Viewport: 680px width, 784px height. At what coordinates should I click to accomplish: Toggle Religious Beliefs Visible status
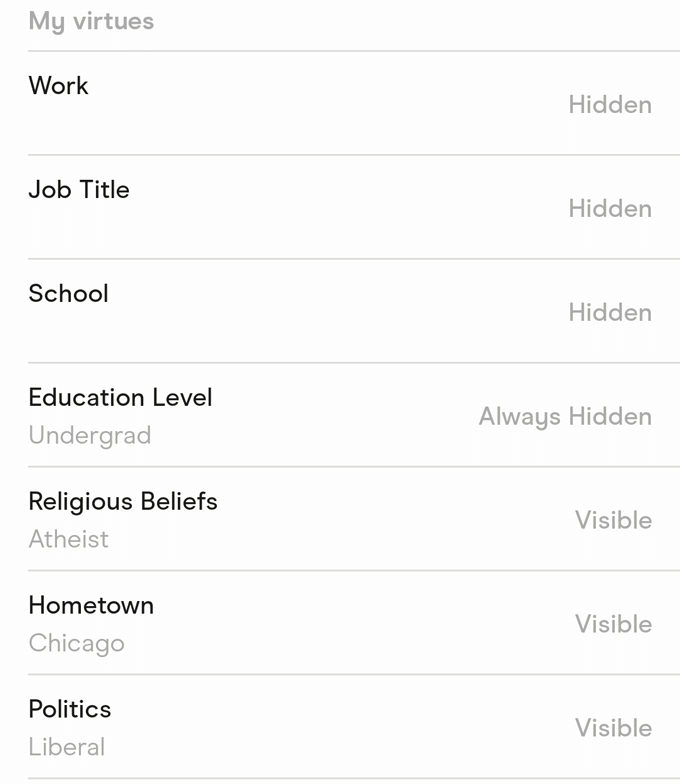tap(614, 520)
